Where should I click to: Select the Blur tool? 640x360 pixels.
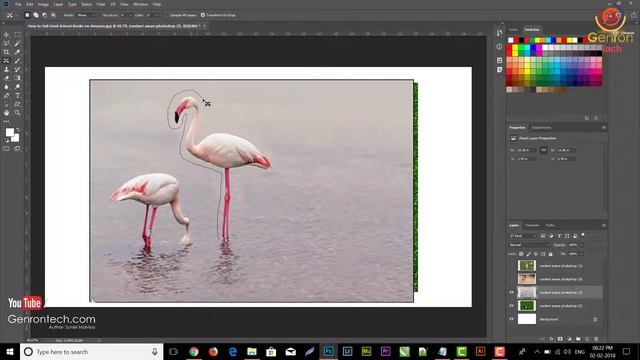point(6,87)
